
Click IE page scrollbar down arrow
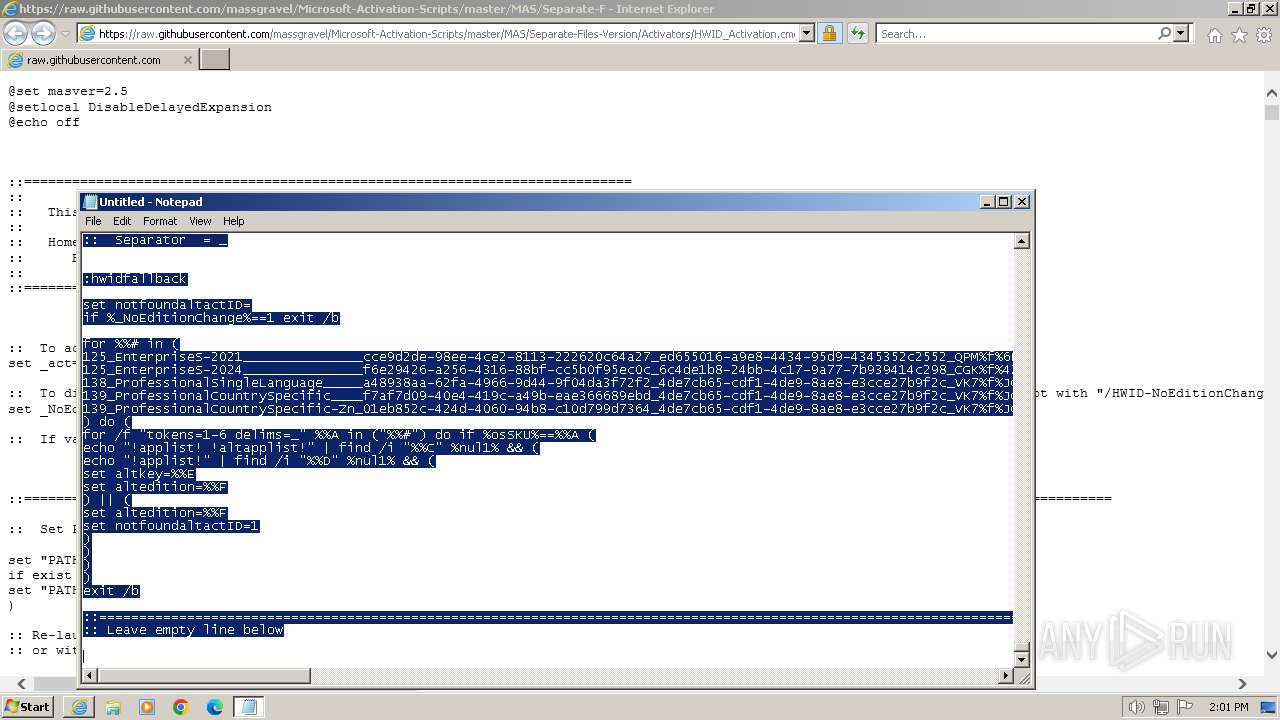(1272, 656)
